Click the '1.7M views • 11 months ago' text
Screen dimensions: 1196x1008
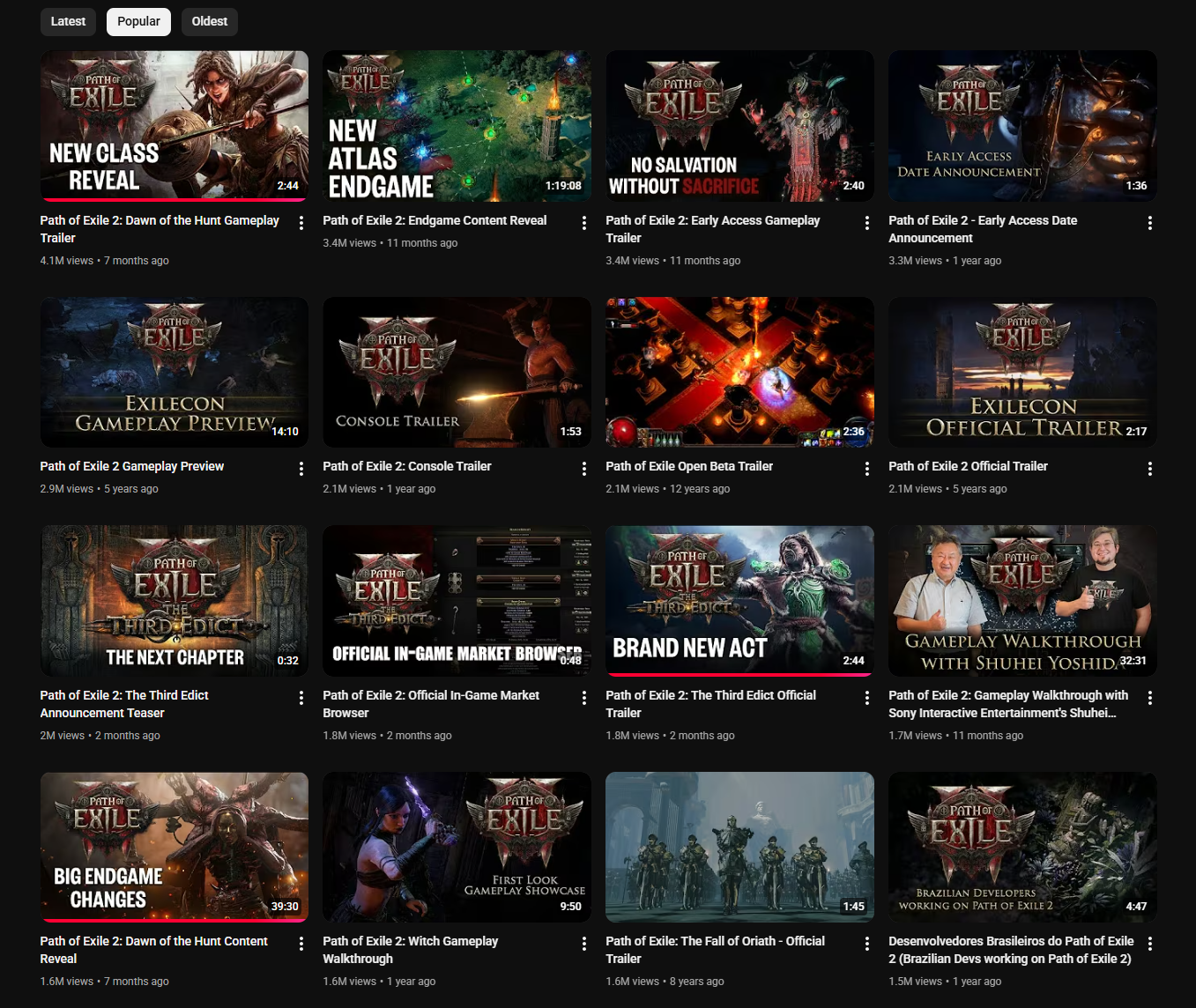tap(956, 736)
